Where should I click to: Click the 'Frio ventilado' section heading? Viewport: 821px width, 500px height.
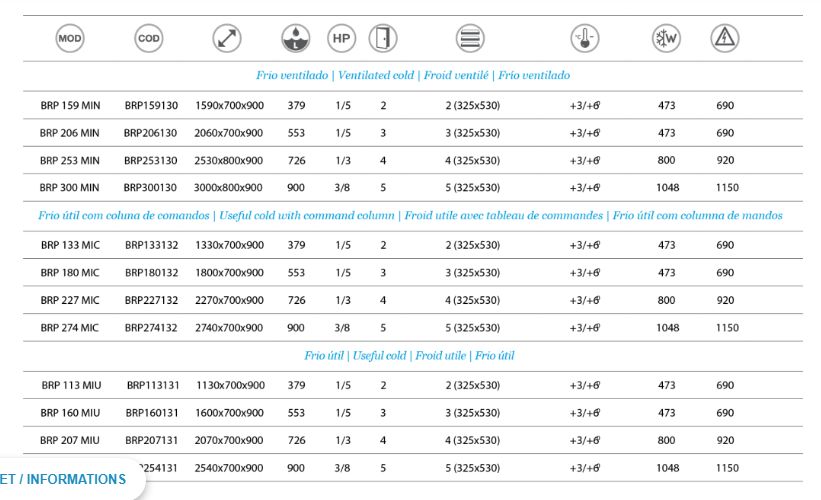pyautogui.click(x=413, y=76)
